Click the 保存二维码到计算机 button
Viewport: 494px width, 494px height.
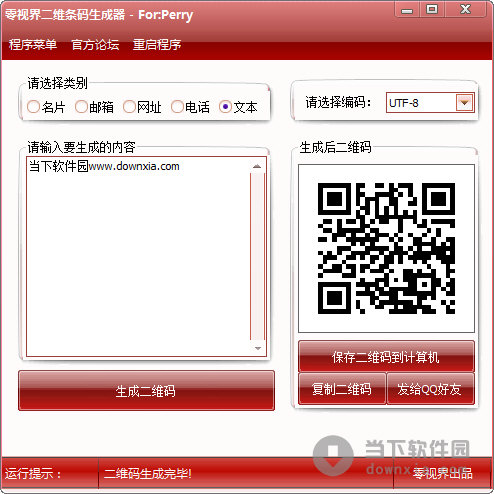tap(386, 356)
